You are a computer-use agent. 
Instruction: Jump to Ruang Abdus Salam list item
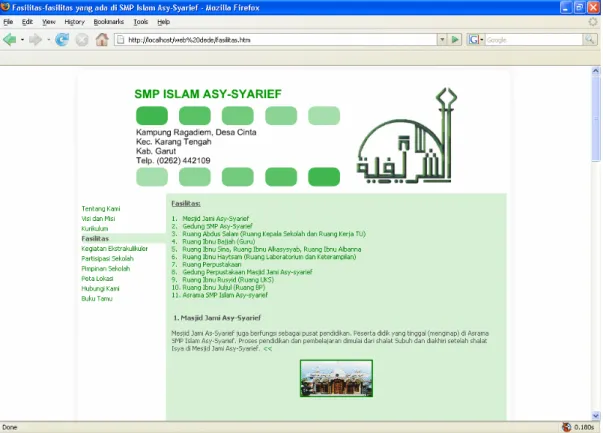[x=274, y=234]
